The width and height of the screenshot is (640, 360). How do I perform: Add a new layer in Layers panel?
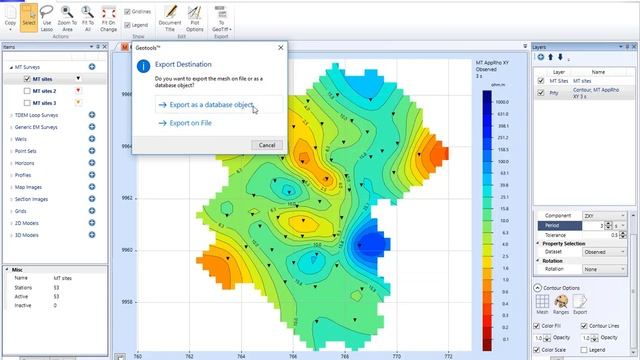[x=540, y=57]
